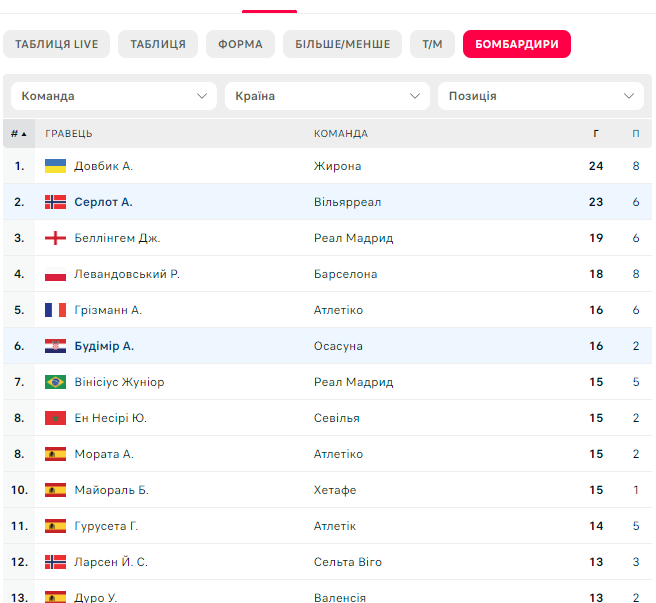Select the Форма tab

pos(240,44)
